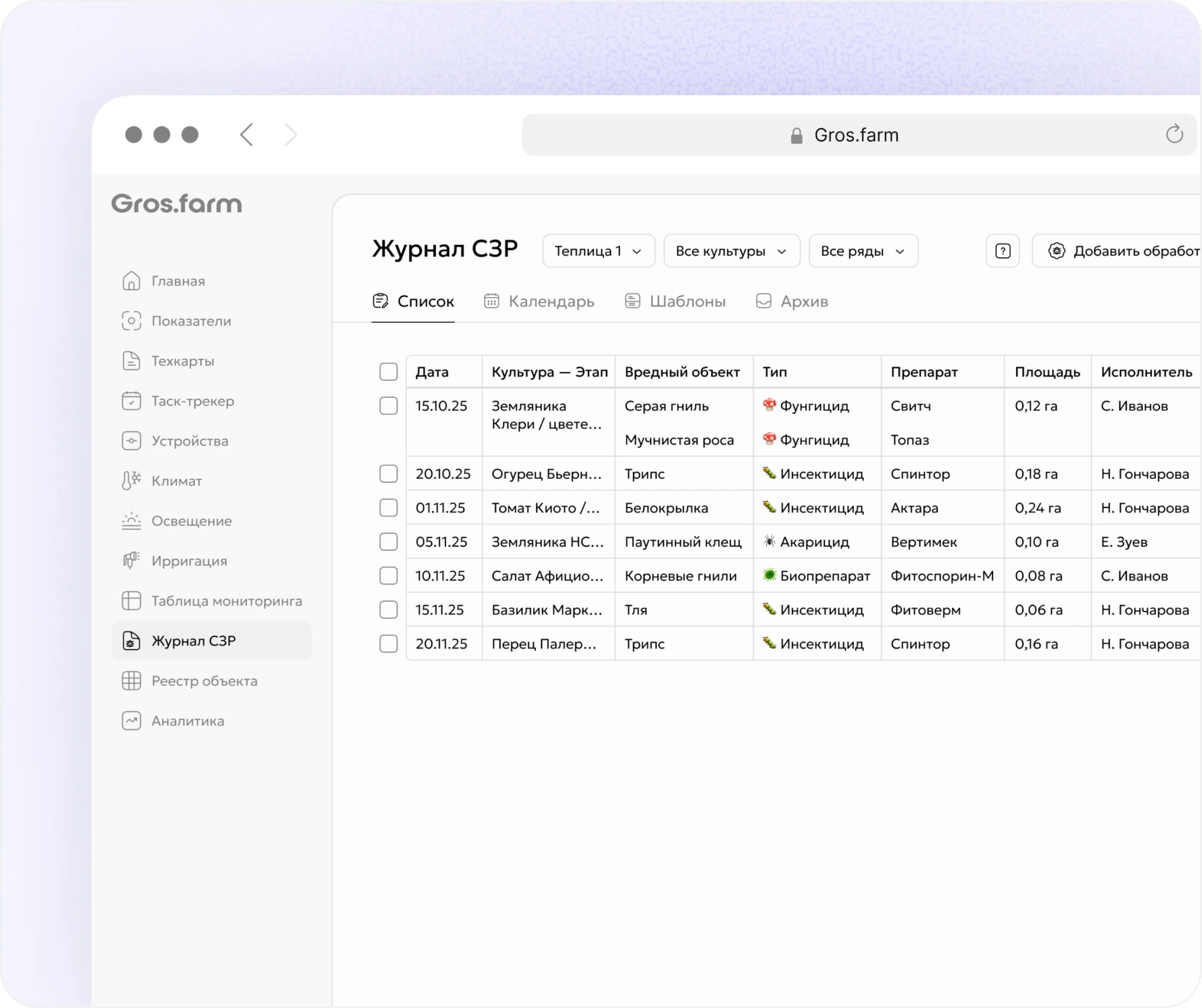Click the Таблица мониторинга table icon
This screenshot has height=1008, width=1202.
pos(131,601)
